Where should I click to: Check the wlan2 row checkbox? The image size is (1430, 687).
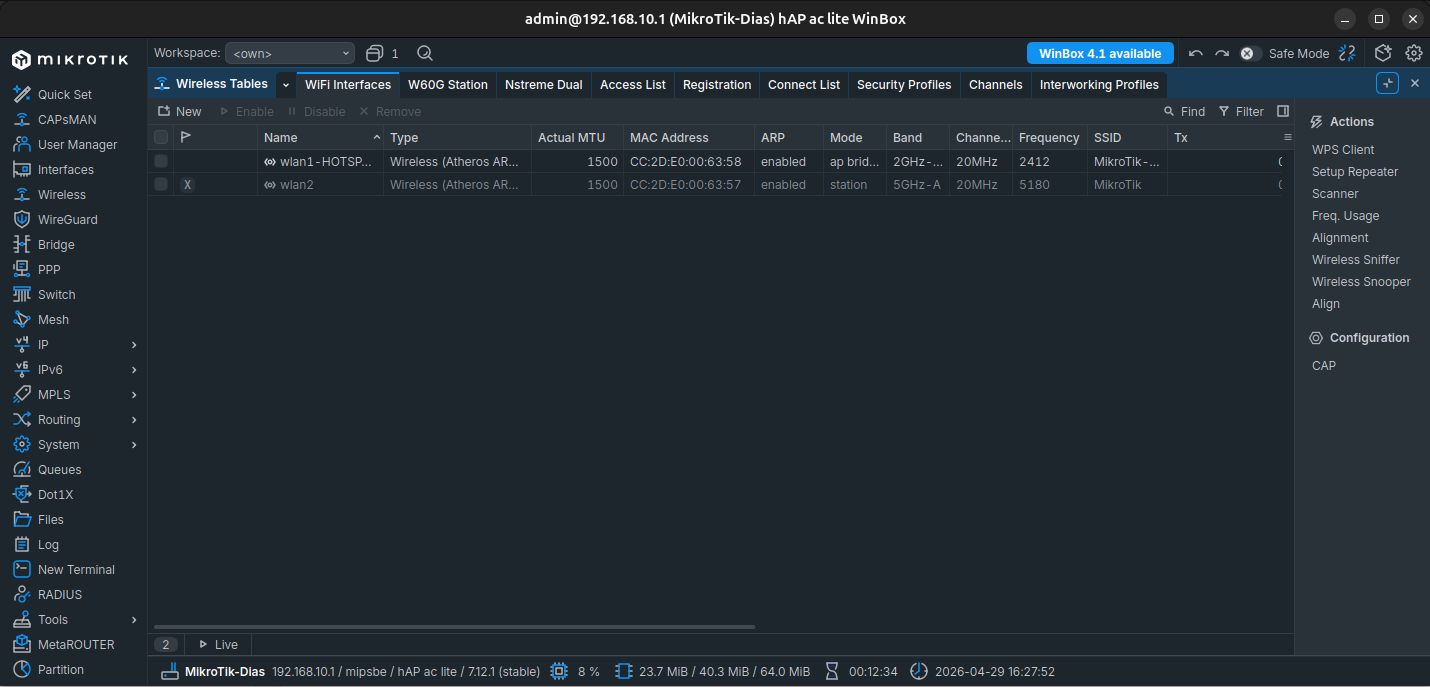(x=161, y=184)
